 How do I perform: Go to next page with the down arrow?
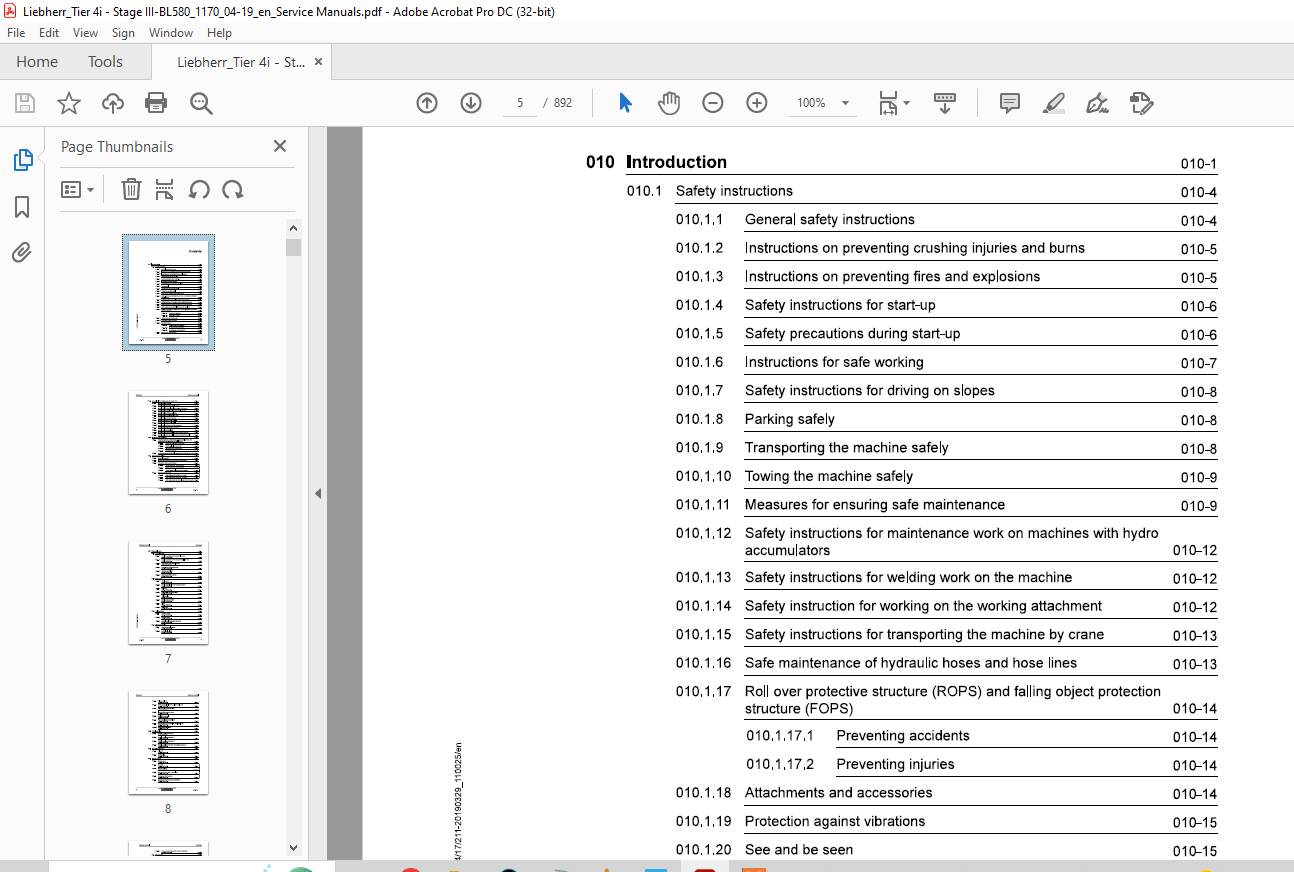(x=471, y=103)
